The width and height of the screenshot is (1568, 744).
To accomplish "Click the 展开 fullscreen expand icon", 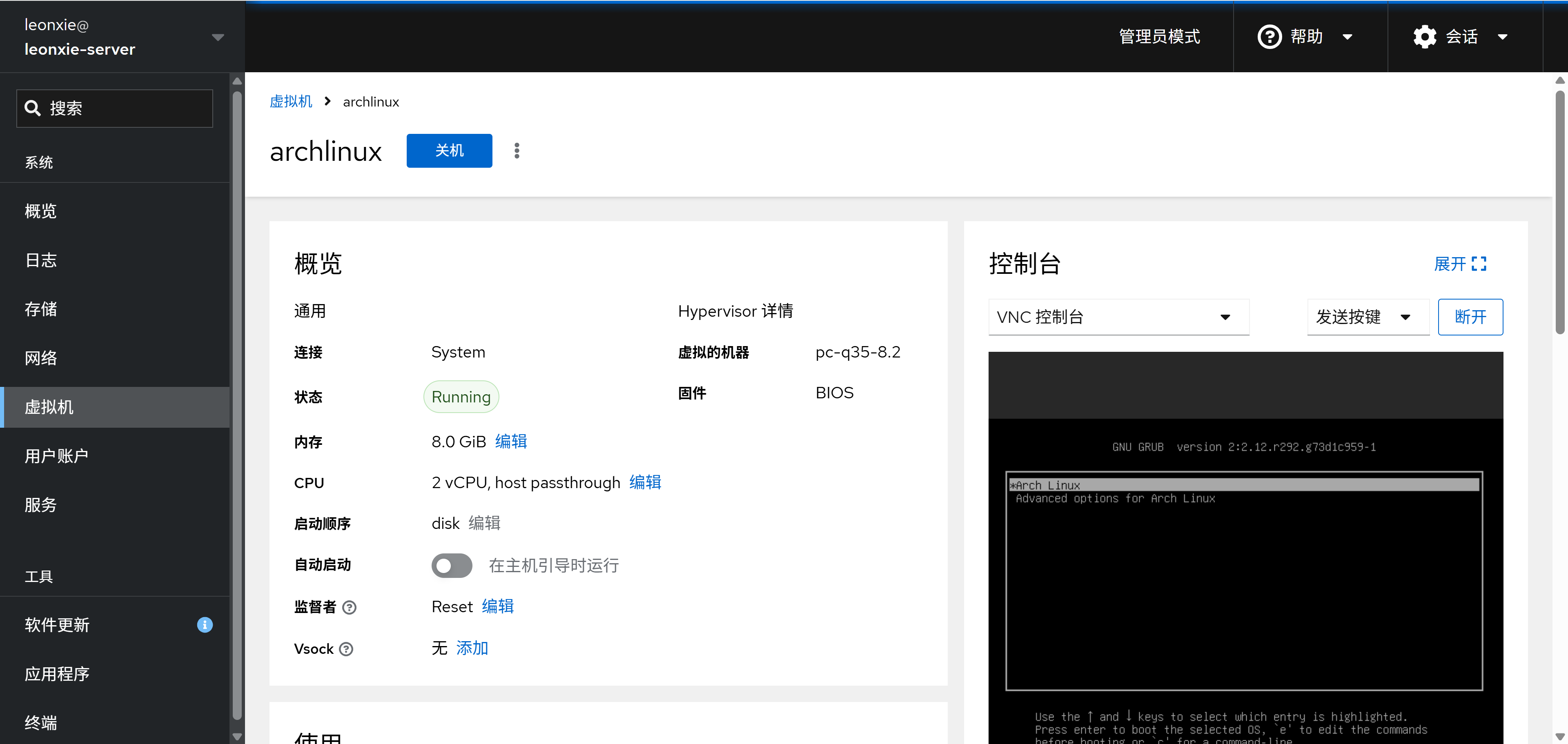I will coord(1479,264).
